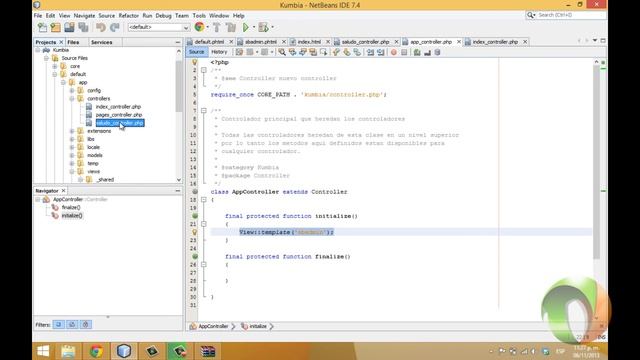The image size is (640, 360).
Task: Click the Projects panel vertical scrollbar
Action: pyautogui.click(x=179, y=86)
